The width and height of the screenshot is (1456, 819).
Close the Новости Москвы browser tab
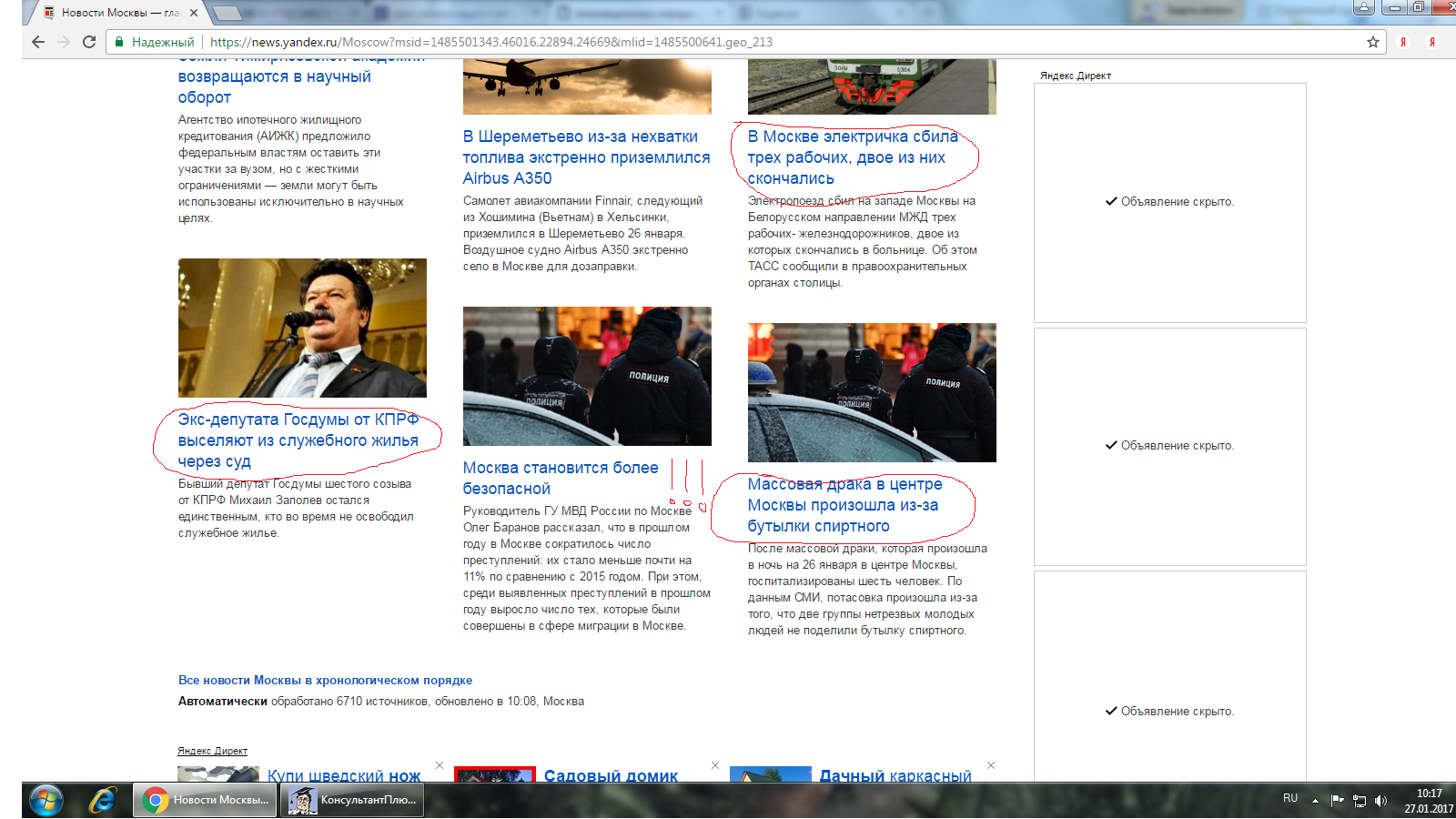(195, 13)
